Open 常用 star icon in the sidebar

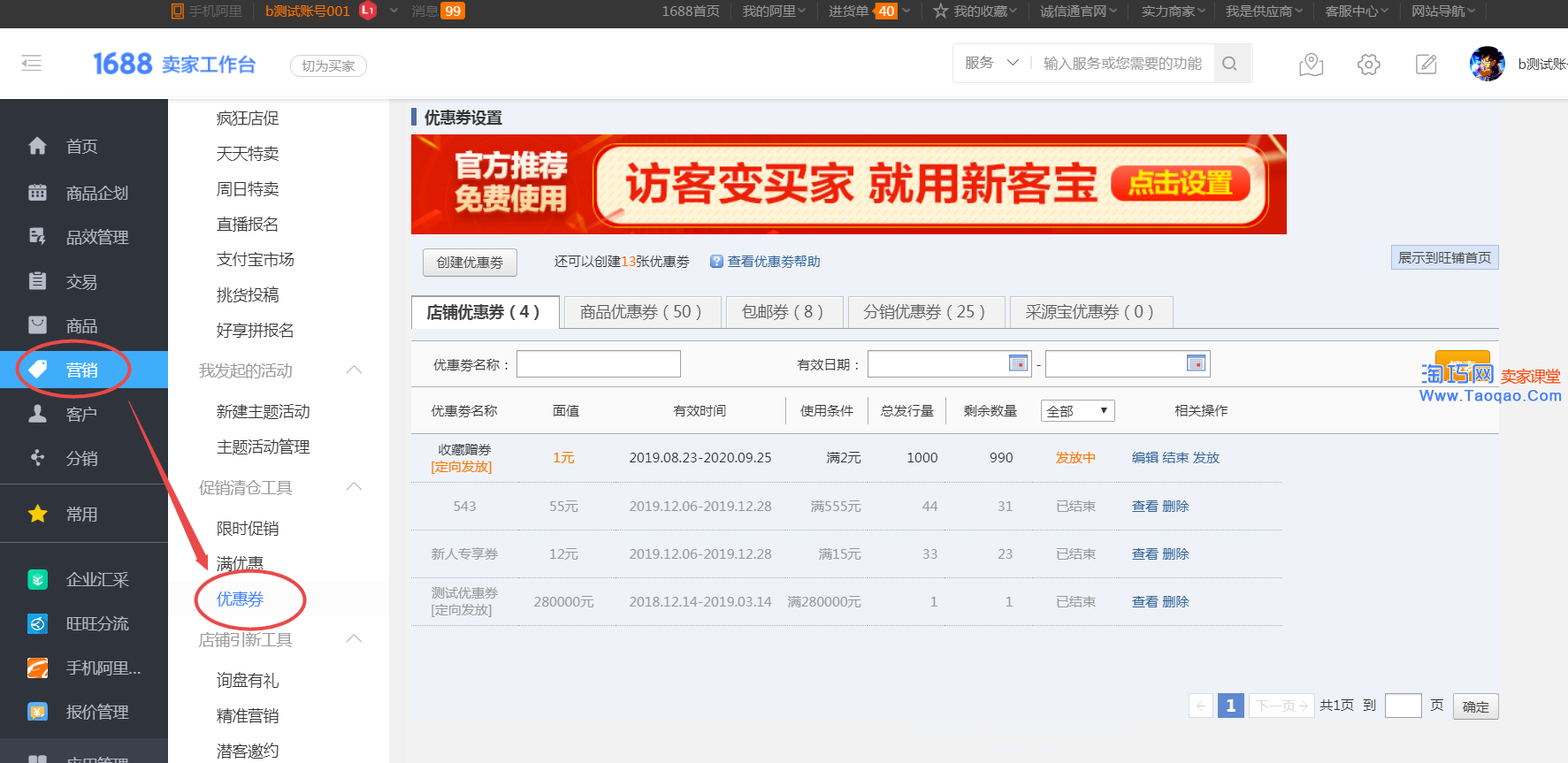[37, 514]
